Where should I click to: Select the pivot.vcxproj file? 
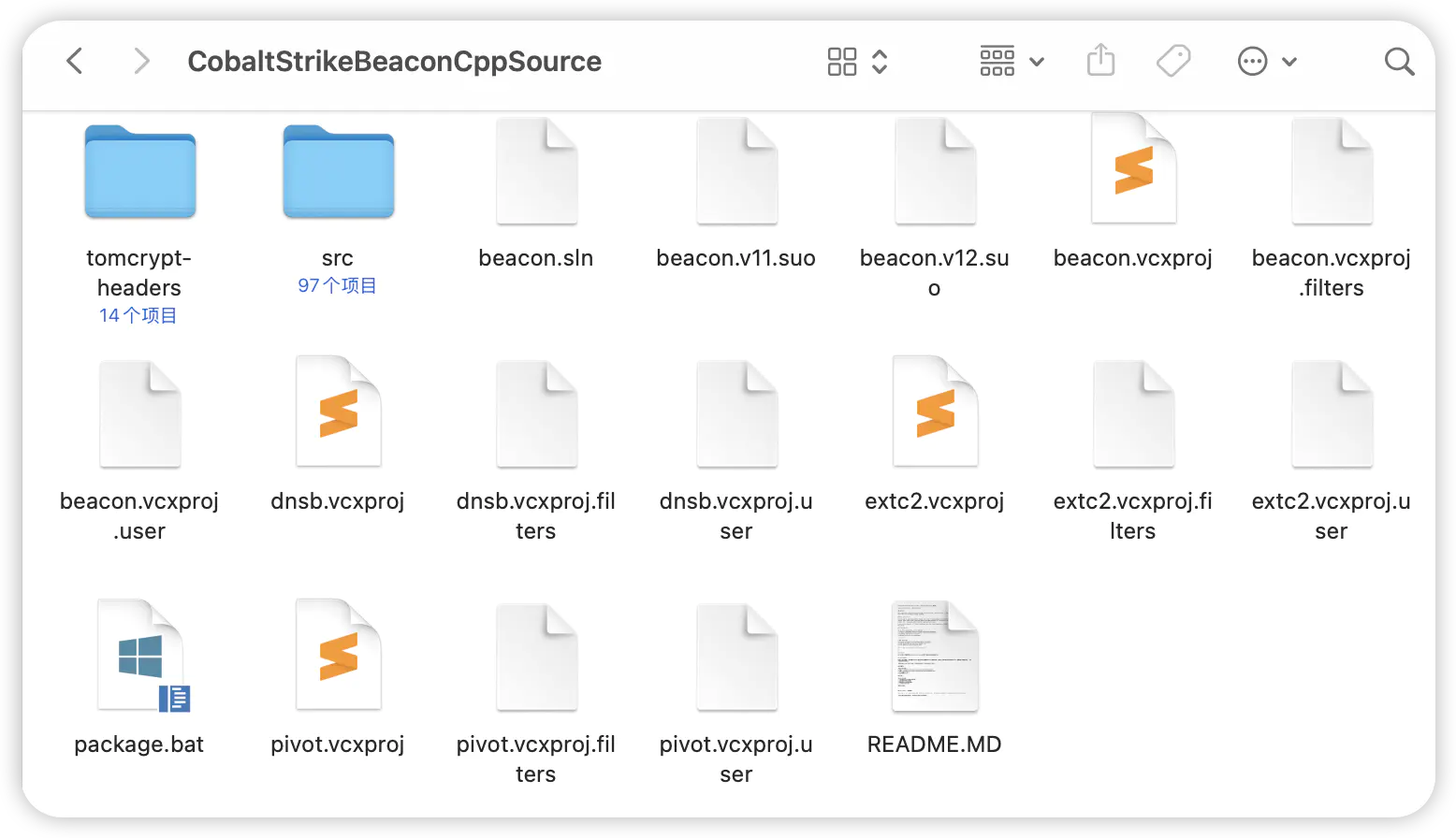tap(338, 657)
